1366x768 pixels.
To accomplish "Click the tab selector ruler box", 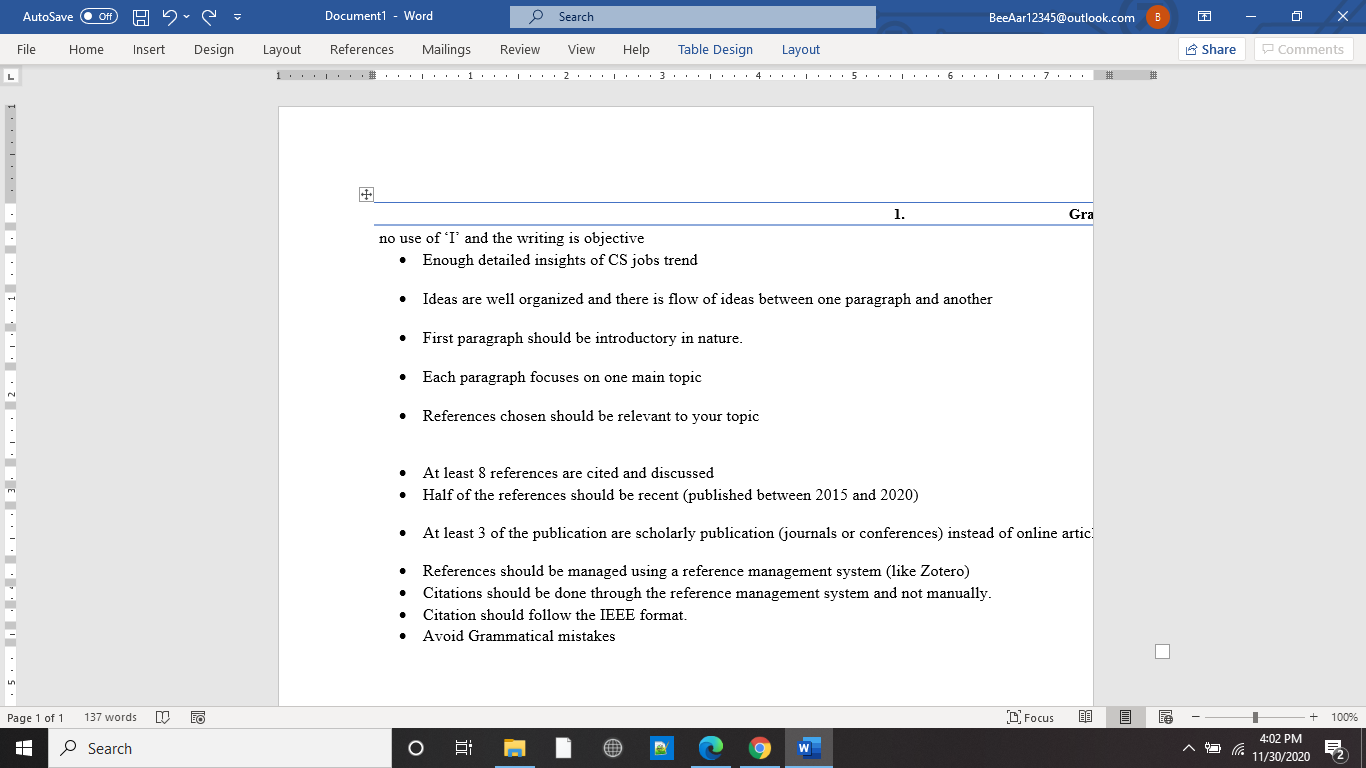I will [11, 75].
